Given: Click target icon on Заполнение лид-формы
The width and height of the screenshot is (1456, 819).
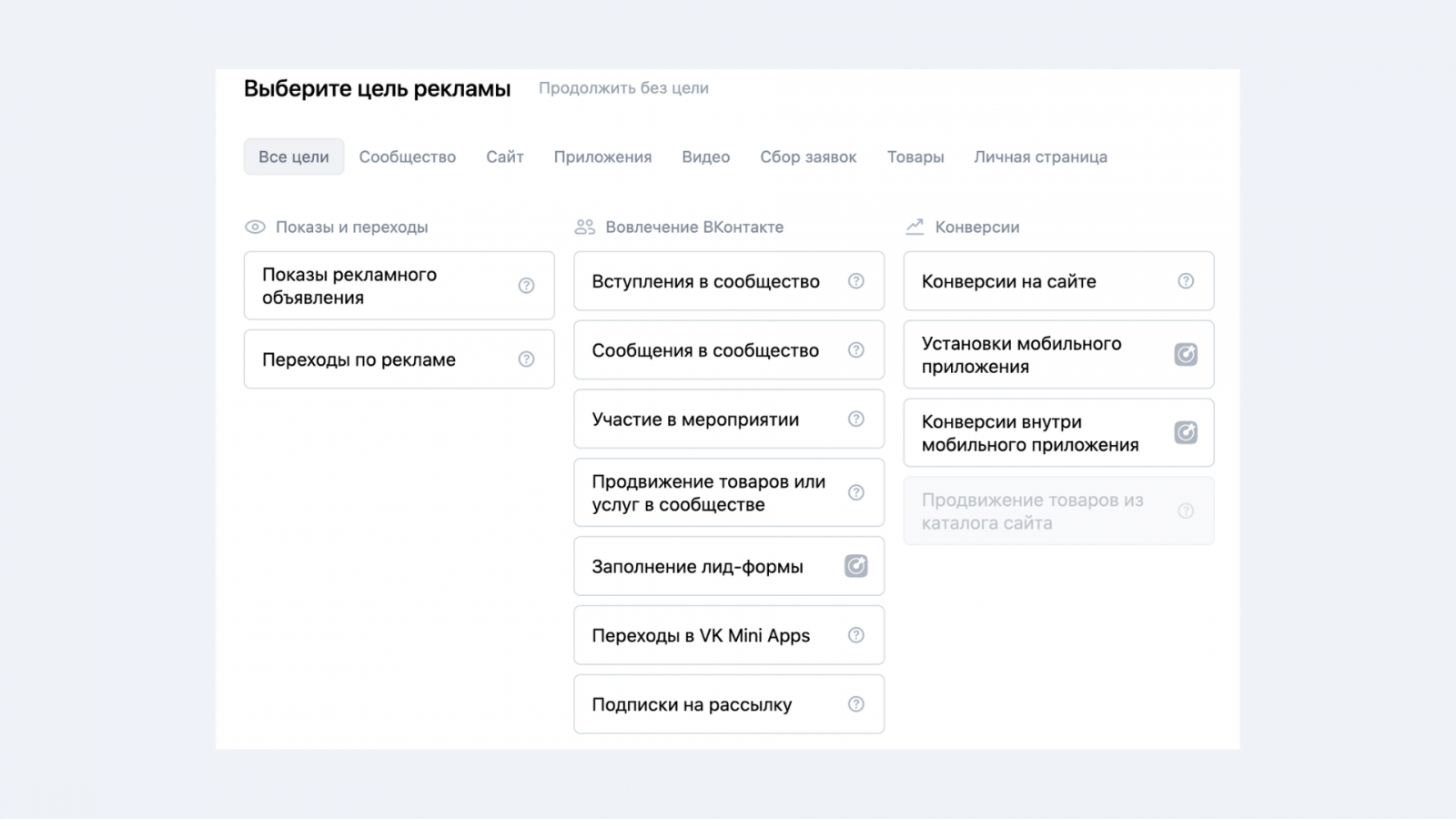Looking at the screenshot, I should (856, 566).
